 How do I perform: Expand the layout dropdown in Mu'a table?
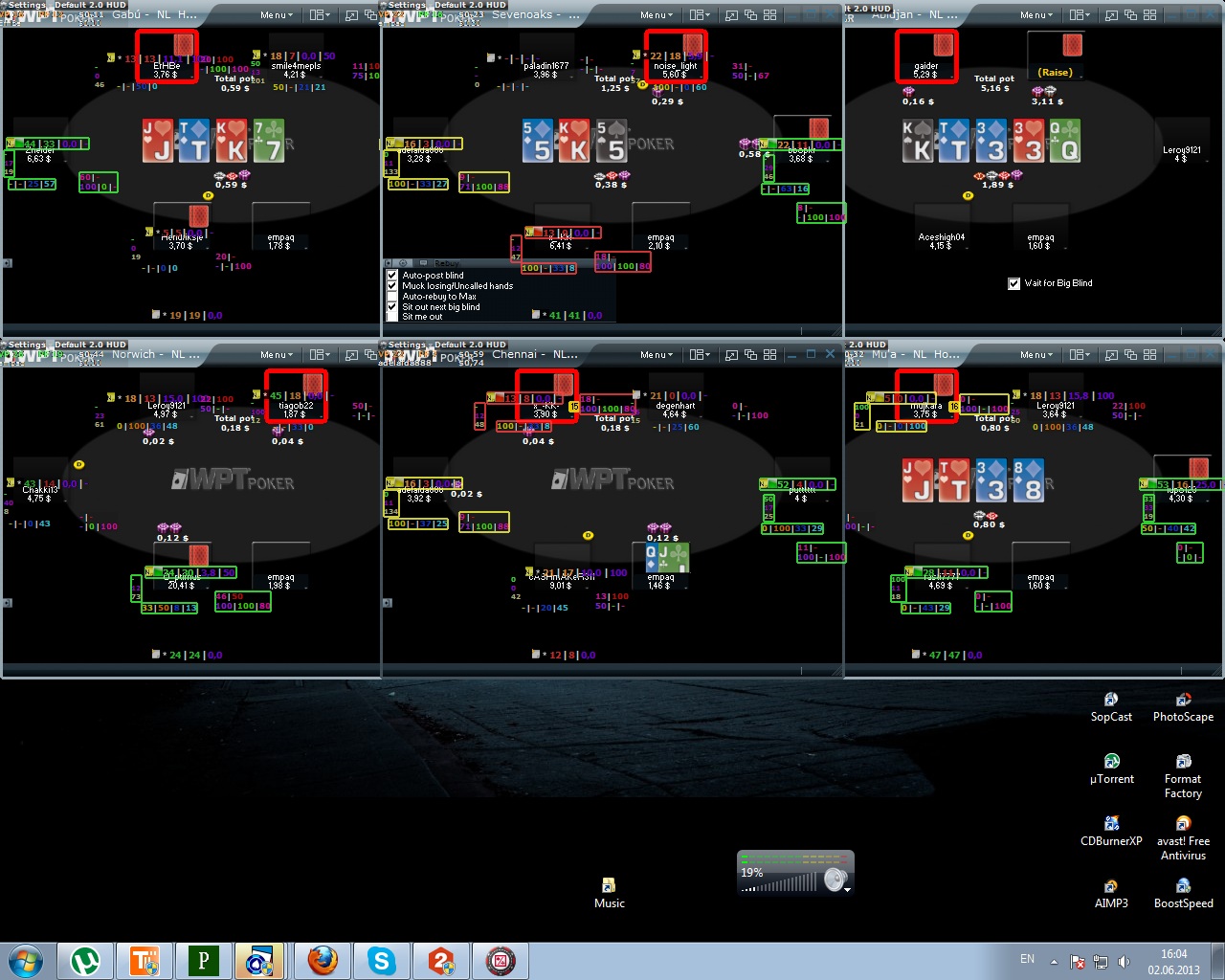(x=1080, y=355)
